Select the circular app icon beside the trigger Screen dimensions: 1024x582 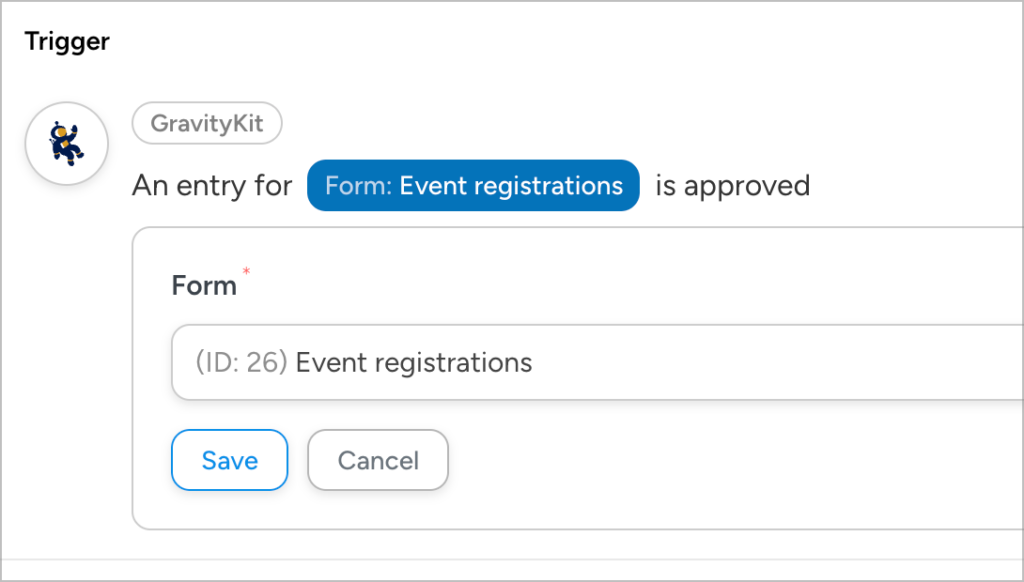(66, 143)
